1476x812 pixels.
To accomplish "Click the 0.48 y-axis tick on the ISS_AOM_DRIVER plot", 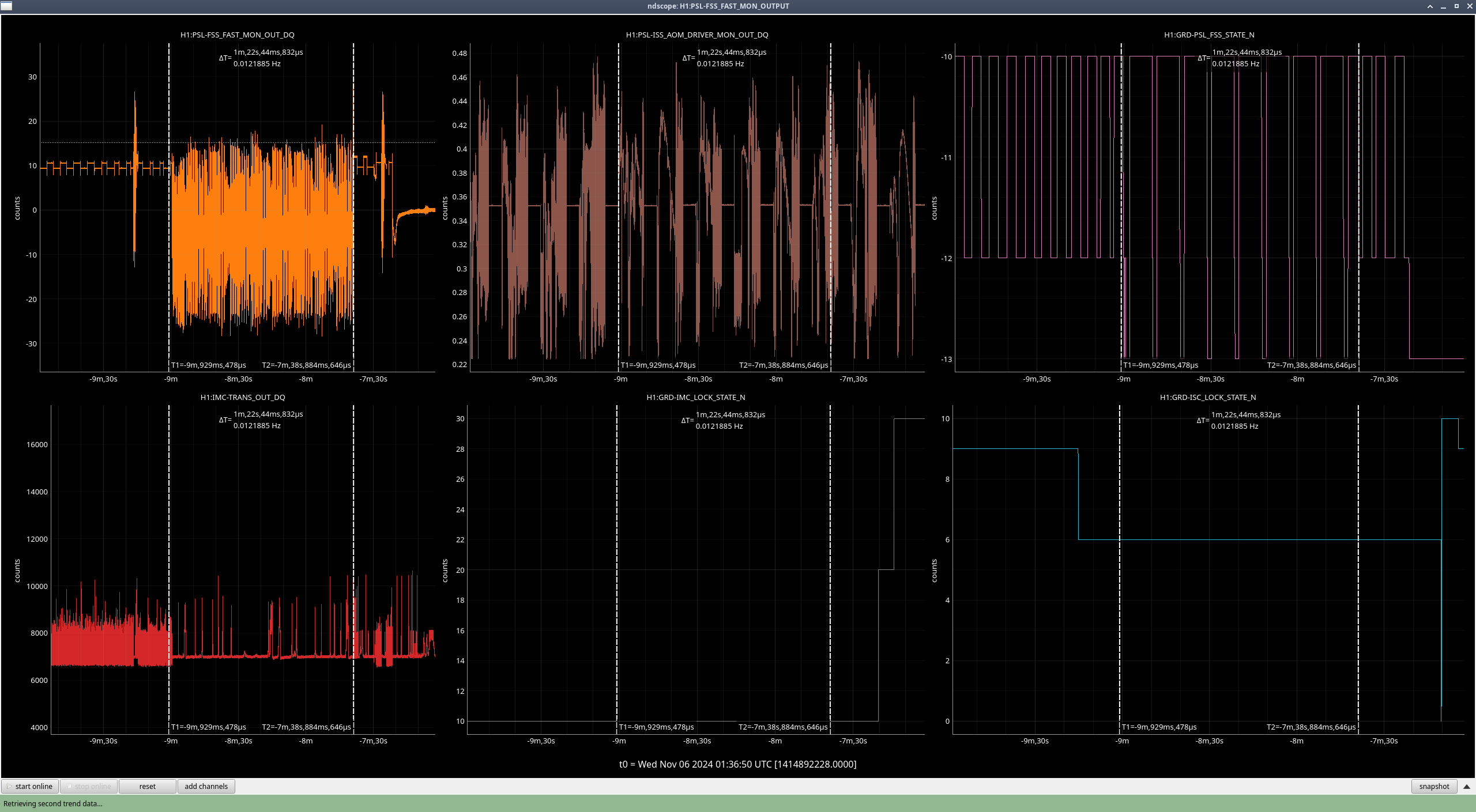I will tap(460, 53).
